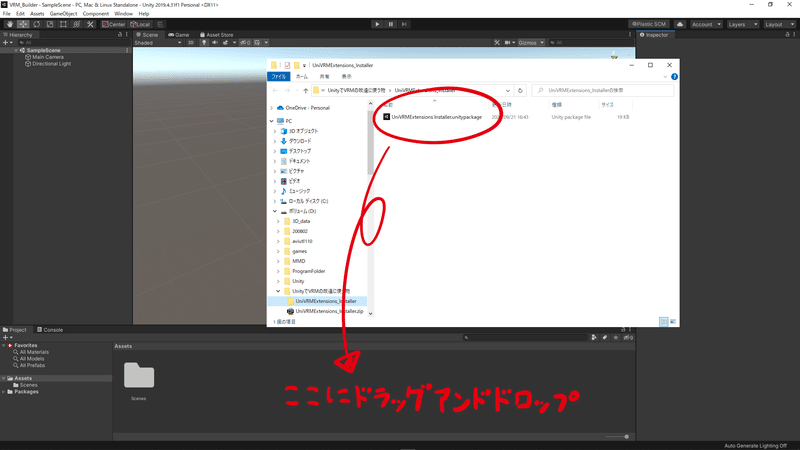
Task: Open Shaded draw mode dropdown
Action: click(158, 43)
